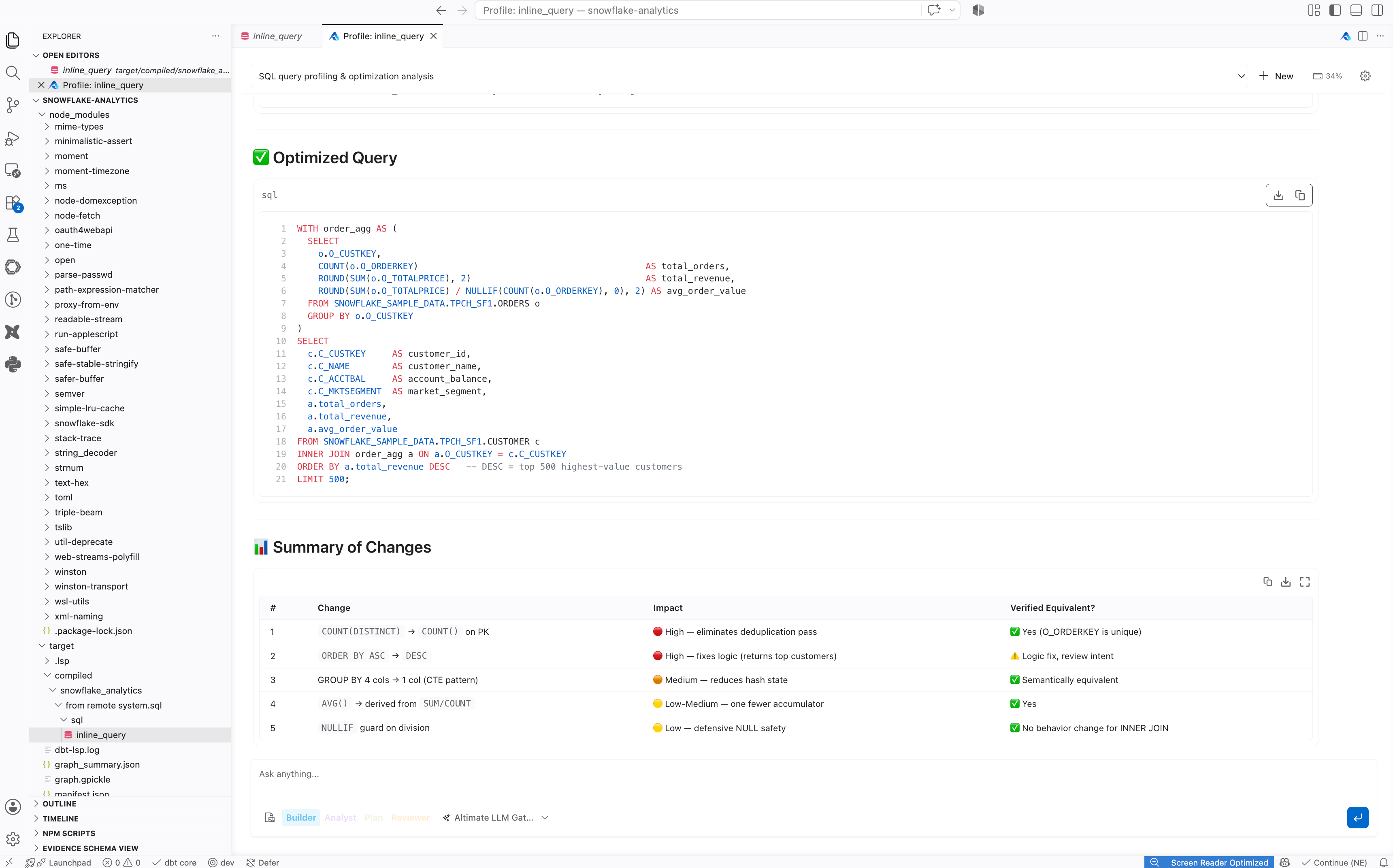Screen dimensions: 1393x868
Task: Open the errors and warnings counter
Action: 121,862
